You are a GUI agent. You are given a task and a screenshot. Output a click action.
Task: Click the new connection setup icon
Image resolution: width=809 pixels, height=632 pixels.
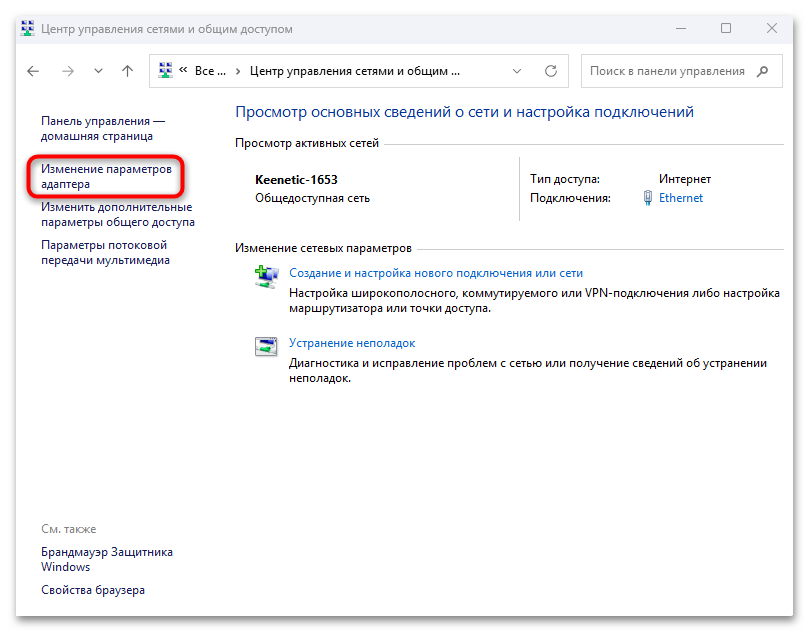pos(265,277)
